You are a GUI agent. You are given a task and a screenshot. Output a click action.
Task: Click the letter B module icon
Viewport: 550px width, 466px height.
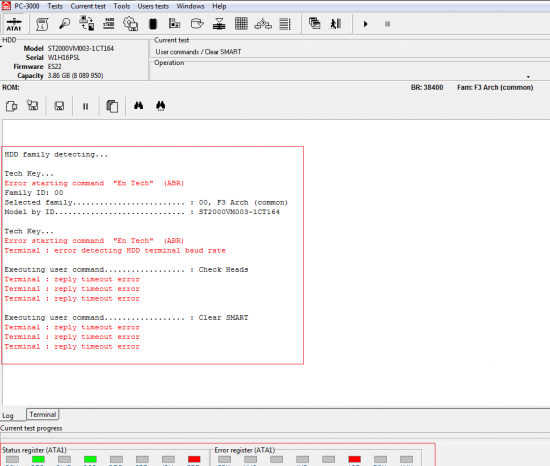pyautogui.click(x=174, y=23)
